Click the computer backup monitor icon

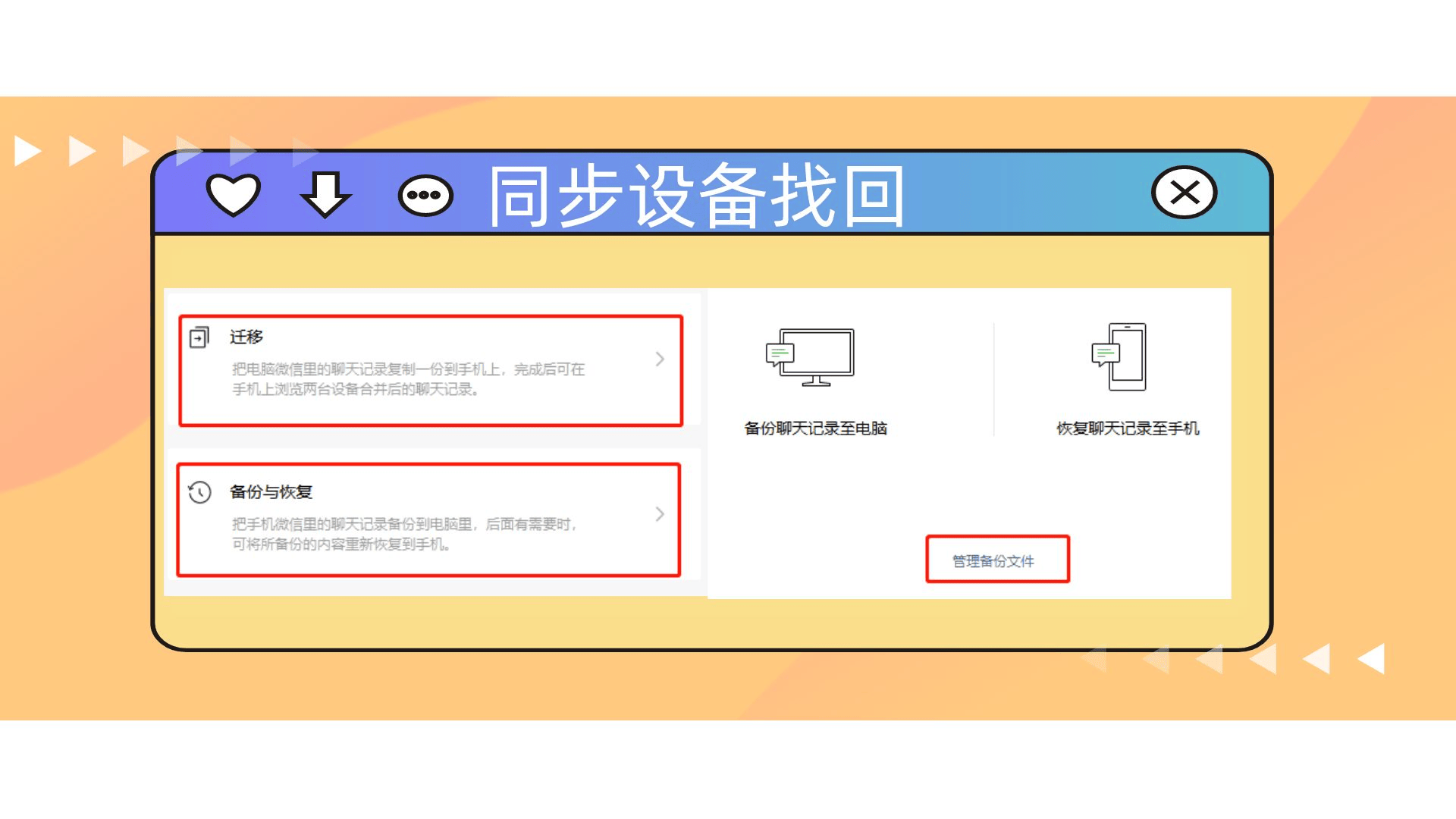click(x=810, y=357)
